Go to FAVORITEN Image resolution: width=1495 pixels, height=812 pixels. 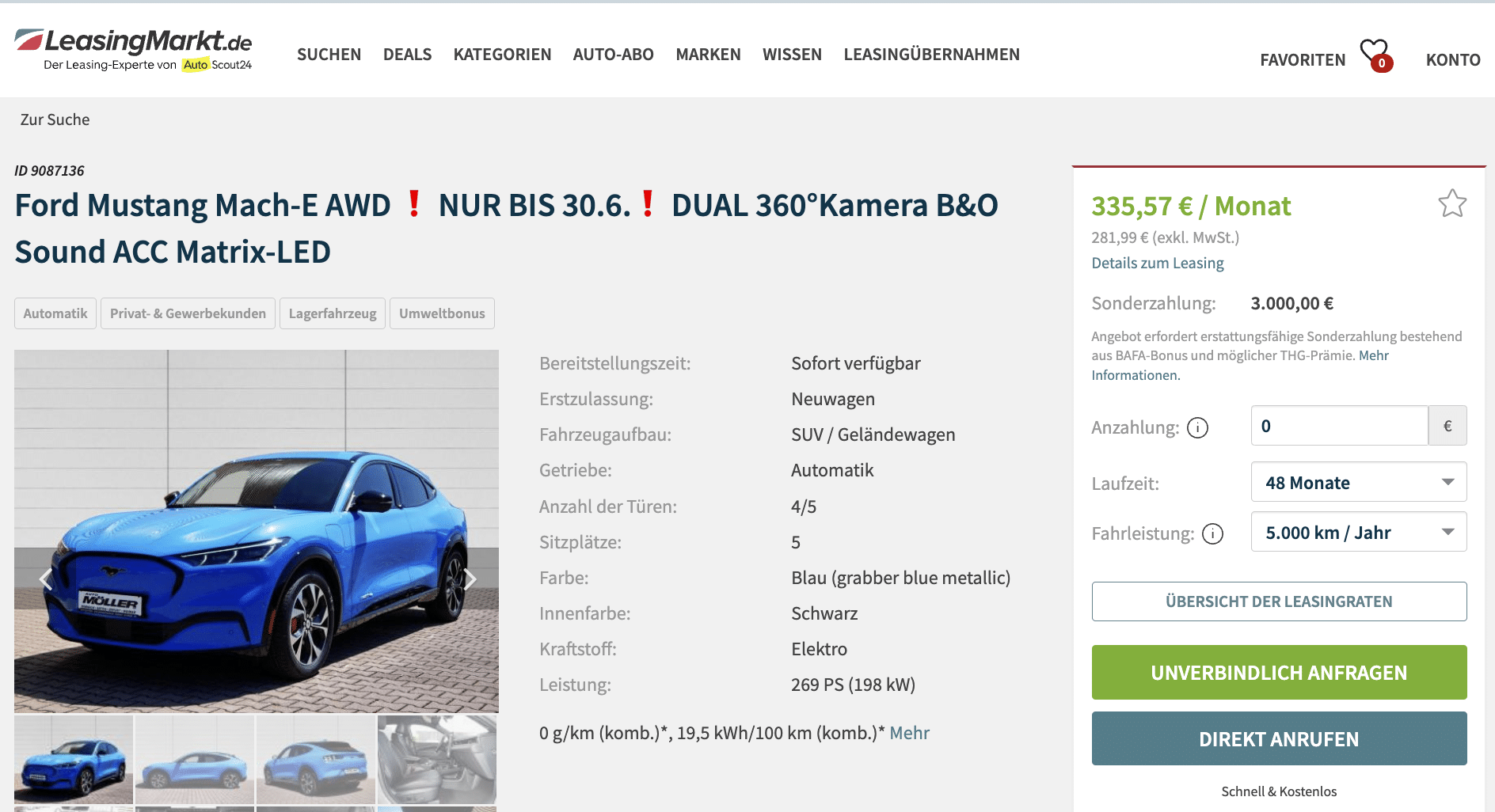[x=1303, y=60]
